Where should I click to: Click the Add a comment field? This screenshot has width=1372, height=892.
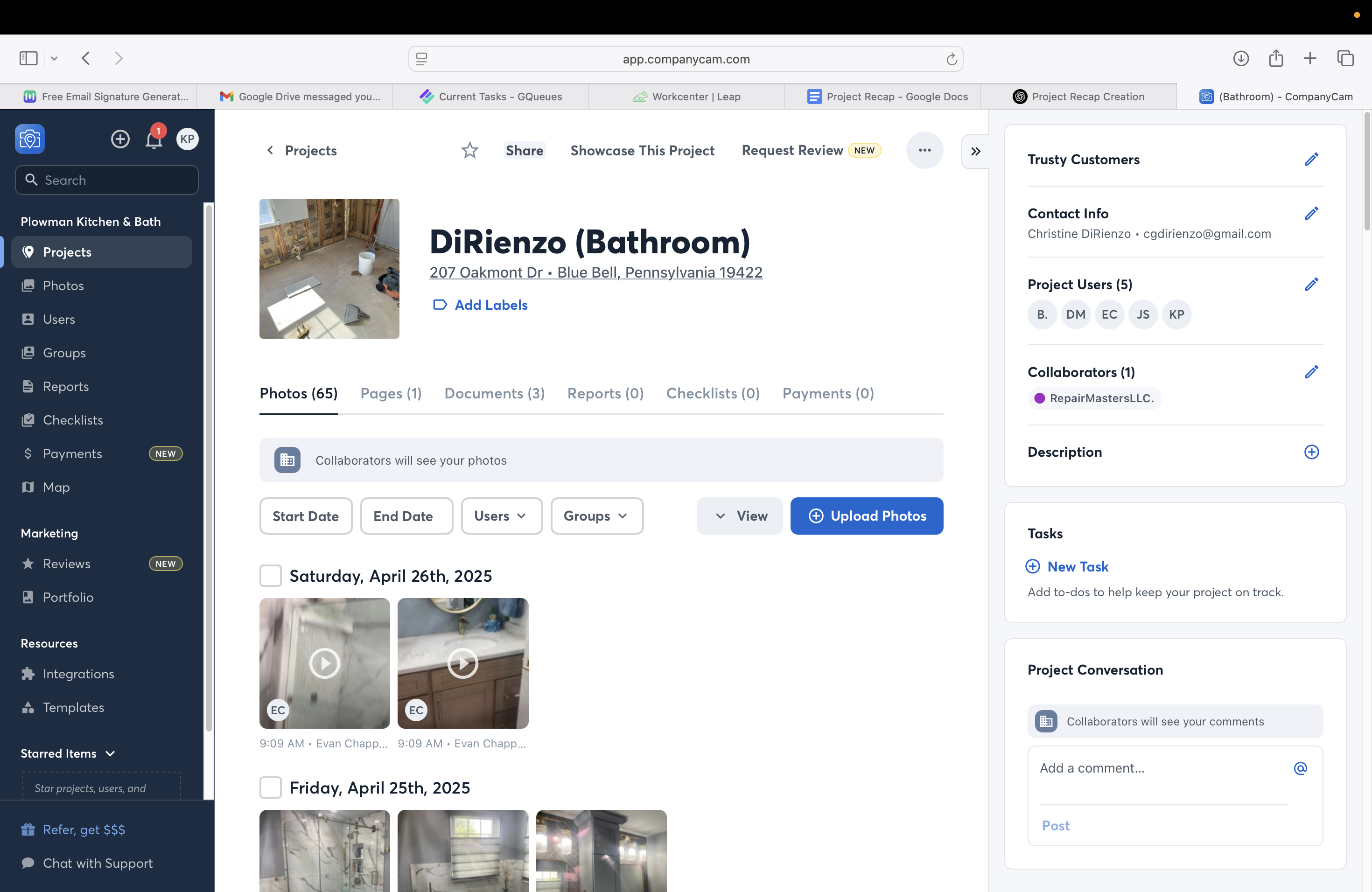pos(1163,768)
